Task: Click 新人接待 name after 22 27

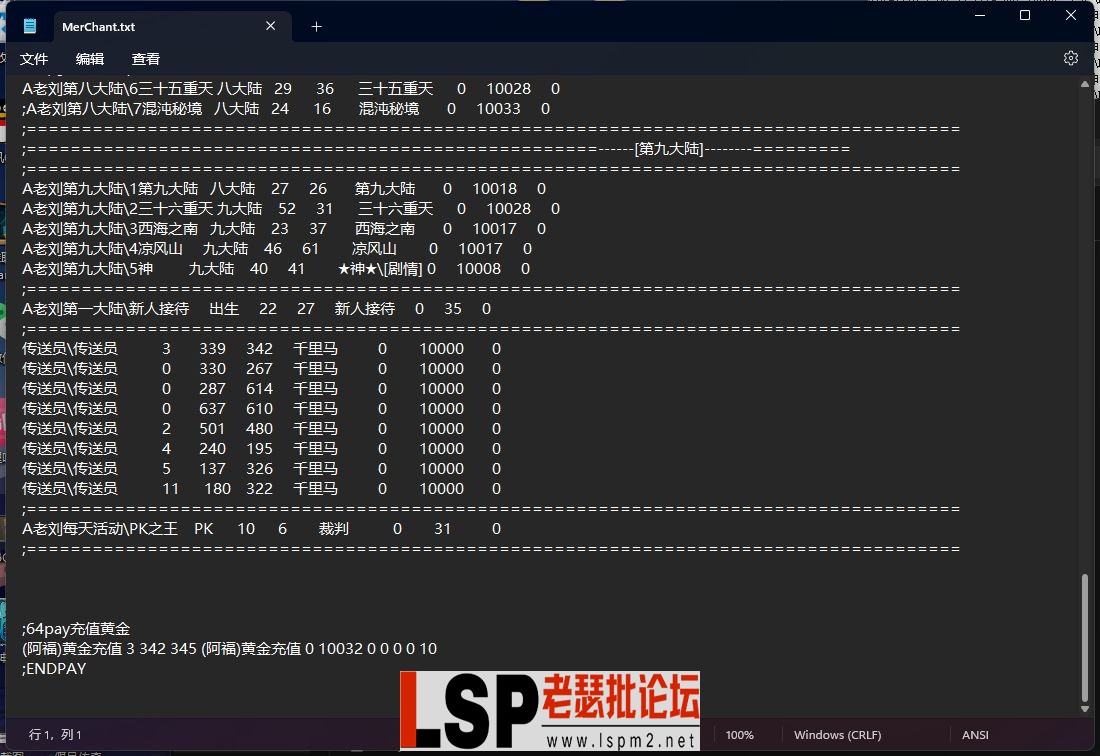Action: (x=365, y=309)
